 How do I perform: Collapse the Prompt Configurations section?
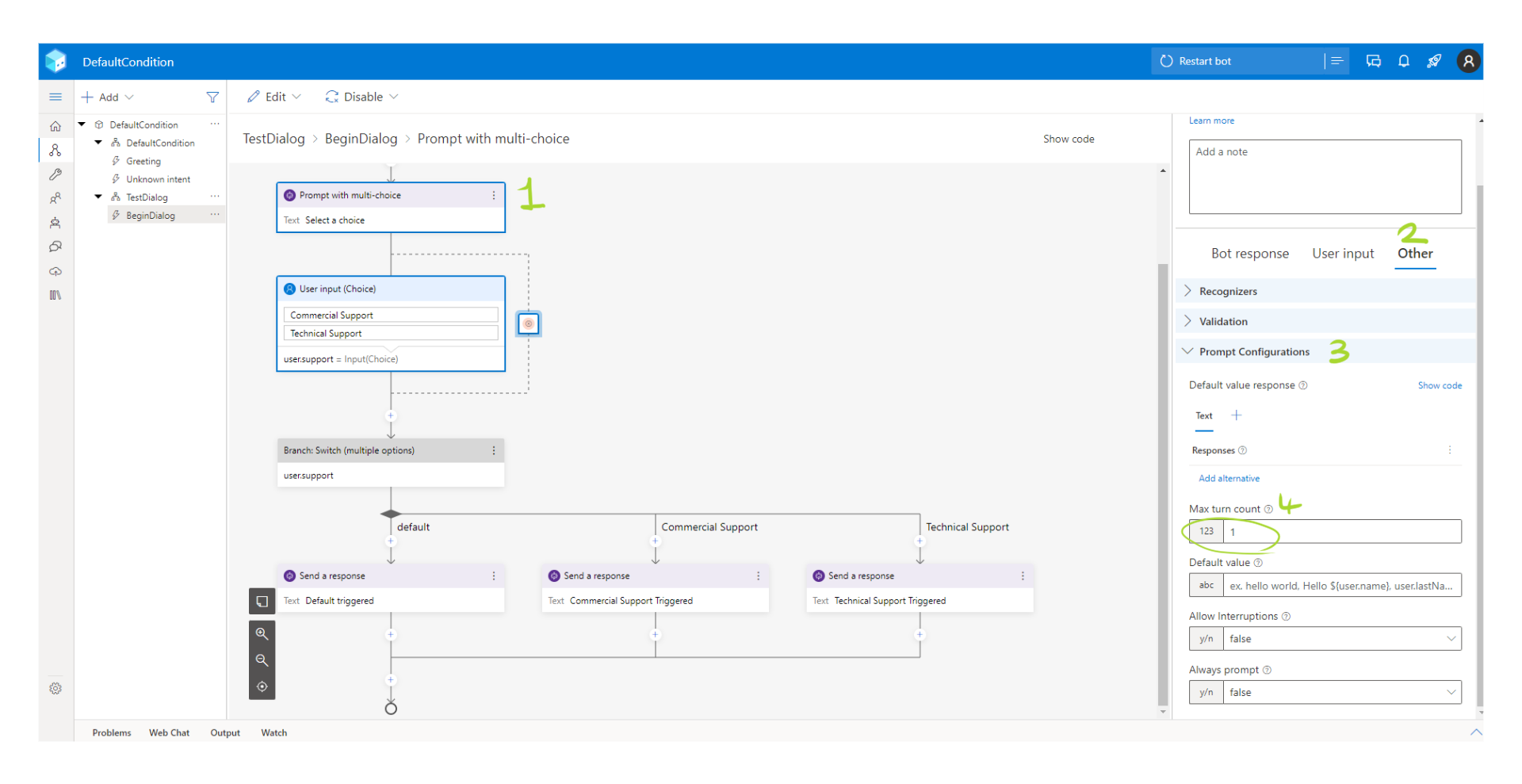click(1253, 351)
